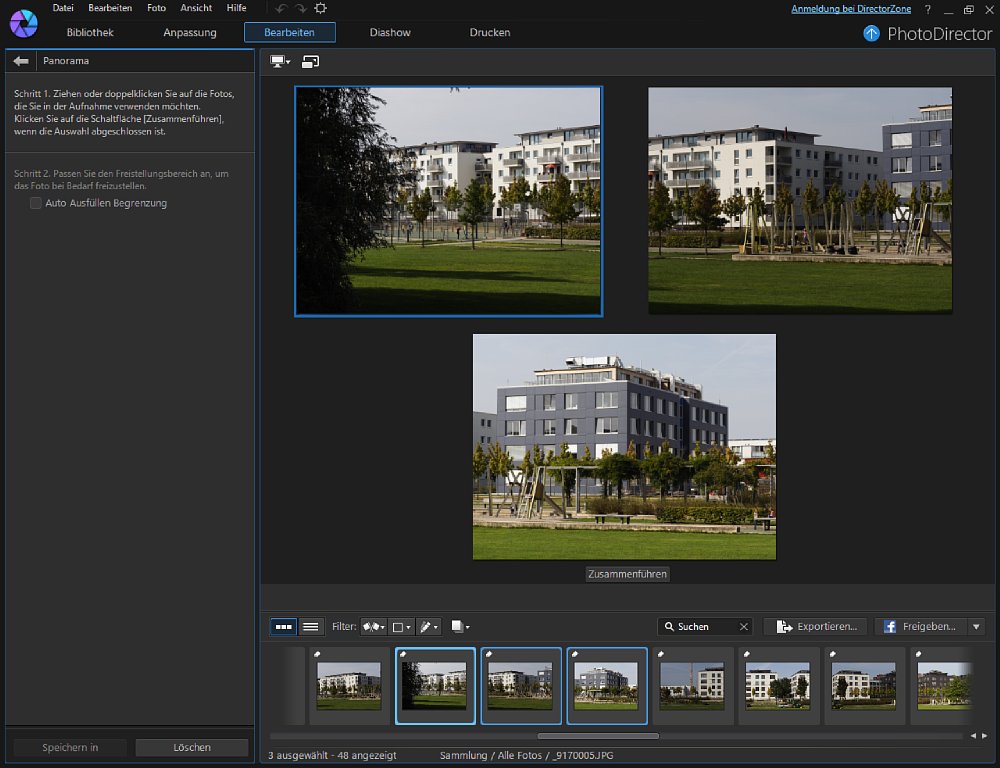Click the Zusammenführen merge button
This screenshot has width=1000, height=768.
[x=628, y=574]
